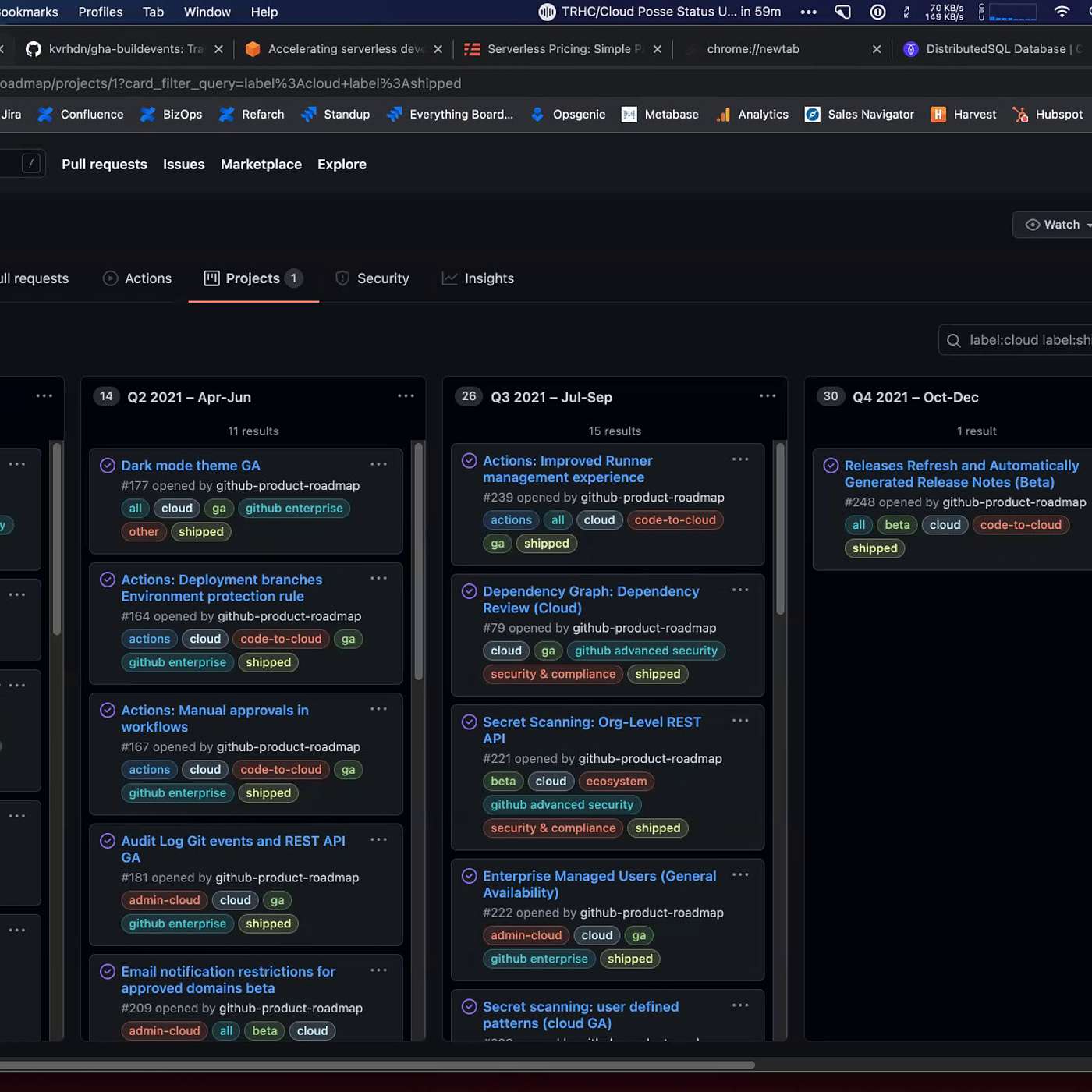Close the Accelerating serverless tab

coord(438,49)
